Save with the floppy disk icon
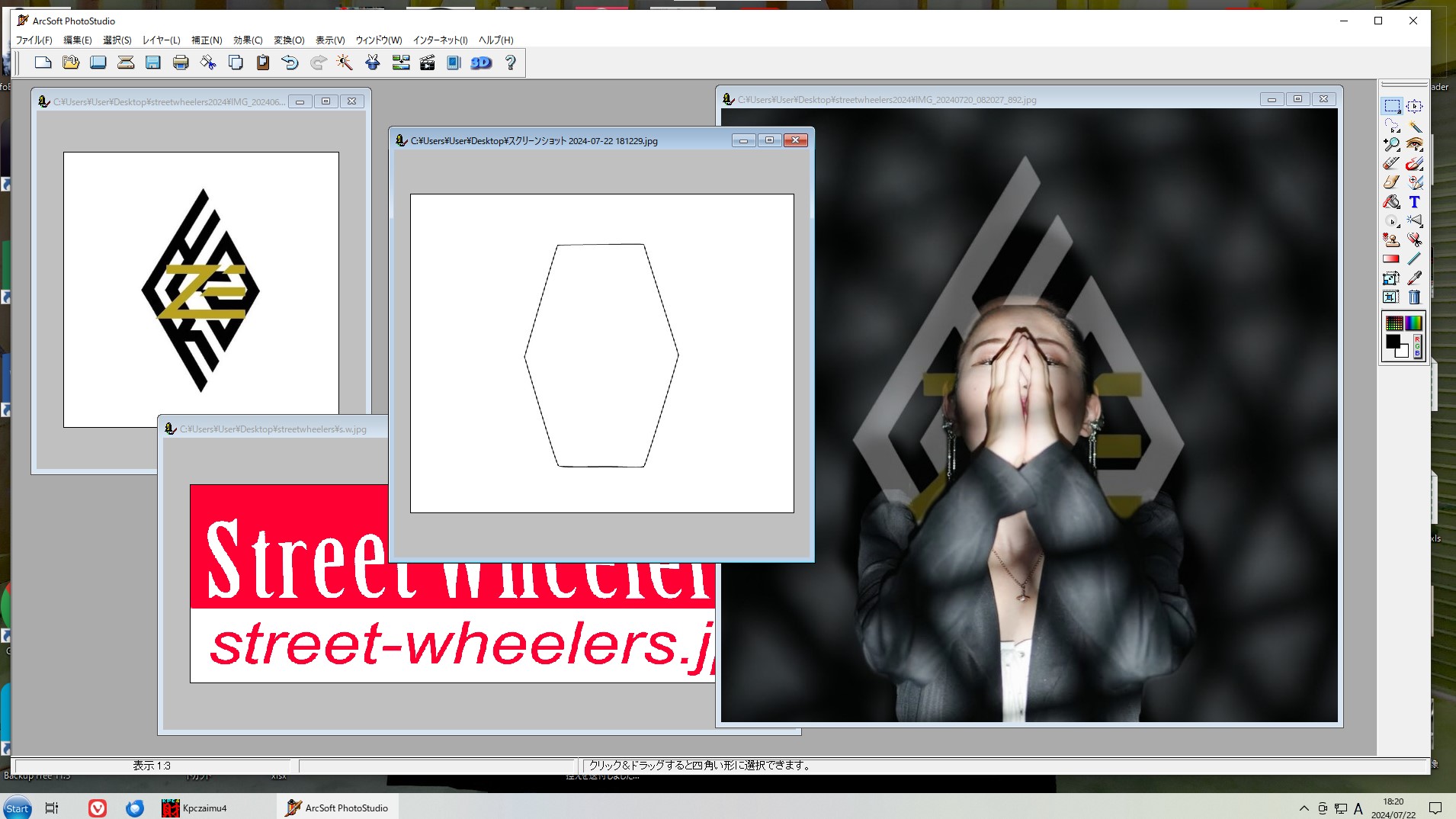 click(x=153, y=63)
